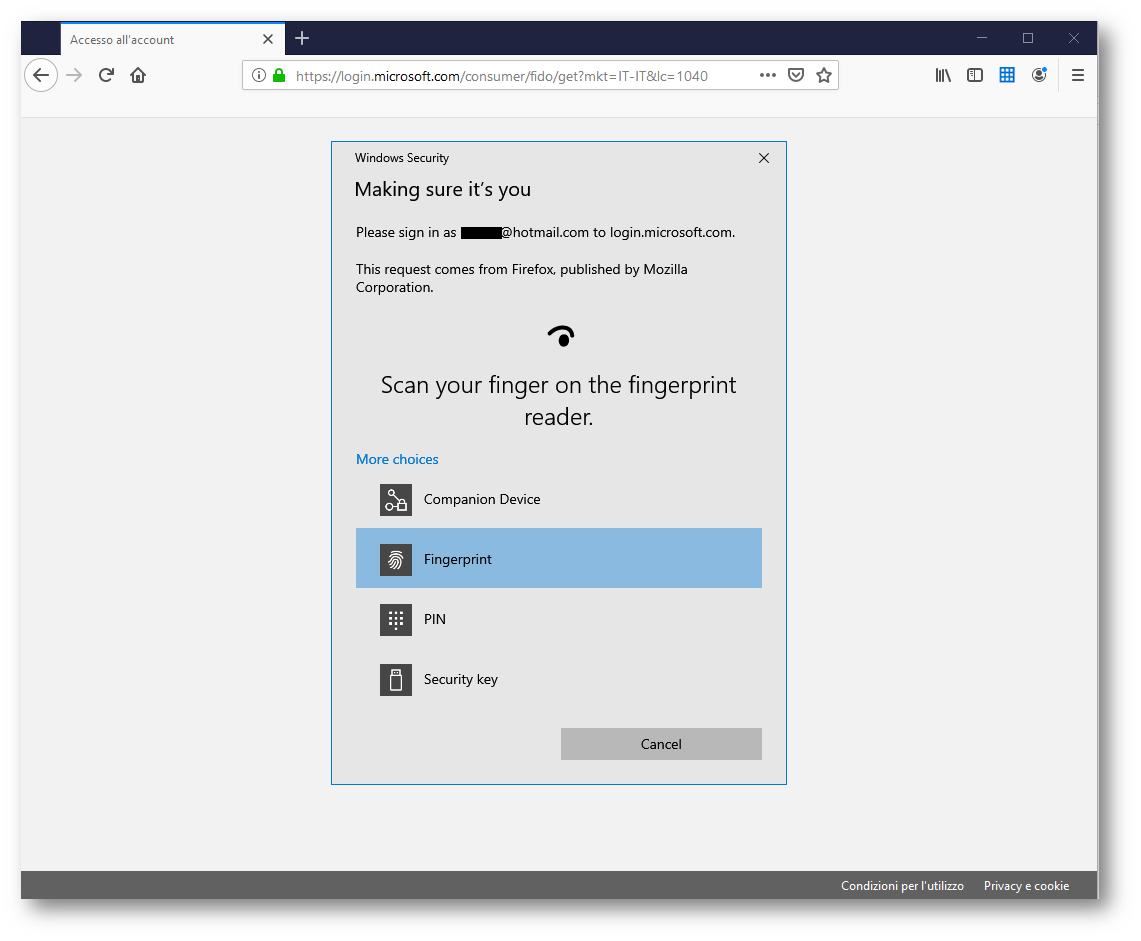Click the fingerprint reader sensor glyph

pos(561,336)
